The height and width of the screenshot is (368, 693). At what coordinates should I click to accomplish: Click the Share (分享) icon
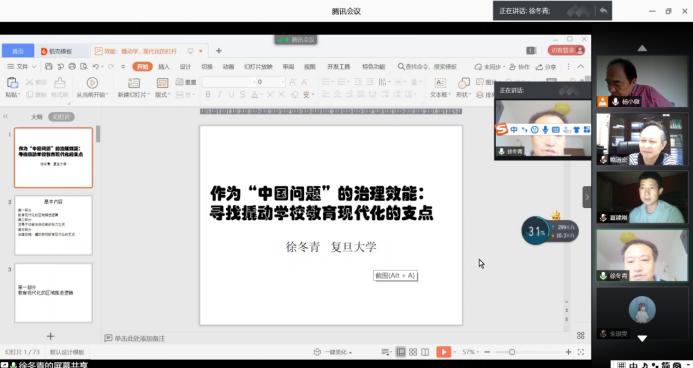546,67
